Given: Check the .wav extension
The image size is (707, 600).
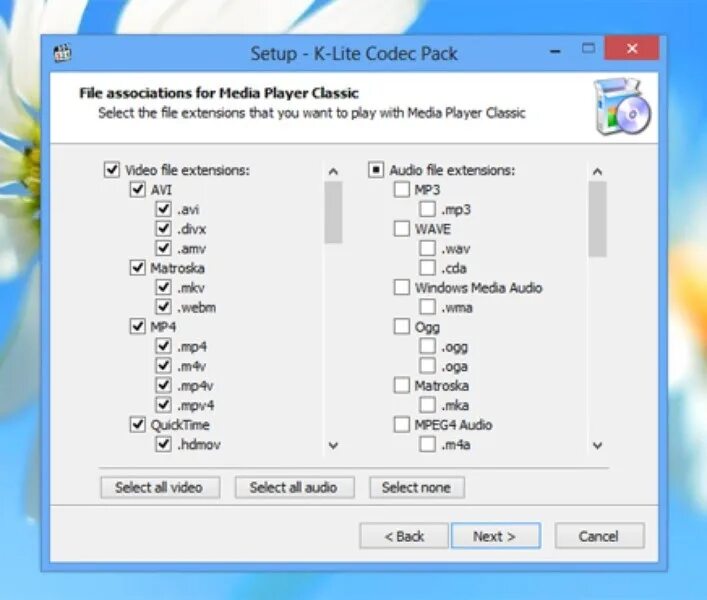Looking at the screenshot, I should [427, 248].
